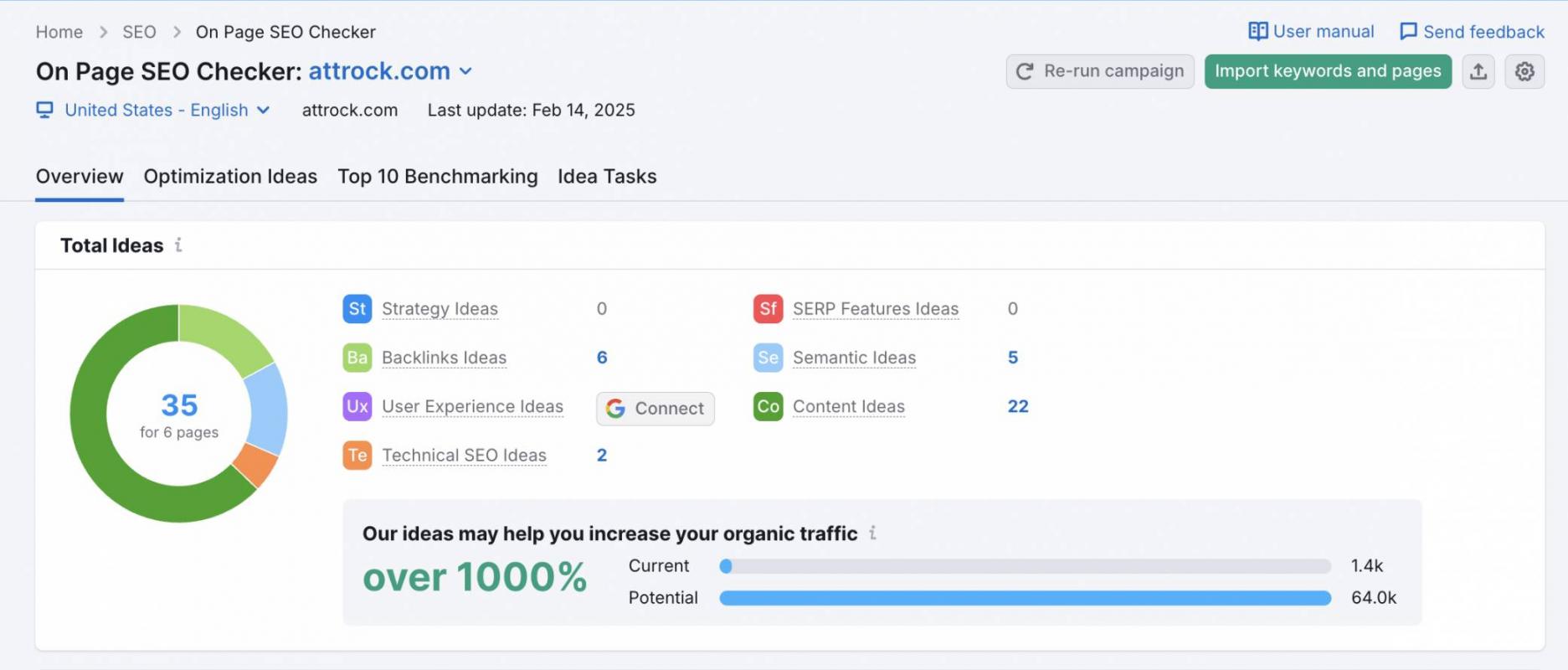The image size is (1568, 670).
Task: Click the desktop device monitor icon
Action: tap(44, 110)
